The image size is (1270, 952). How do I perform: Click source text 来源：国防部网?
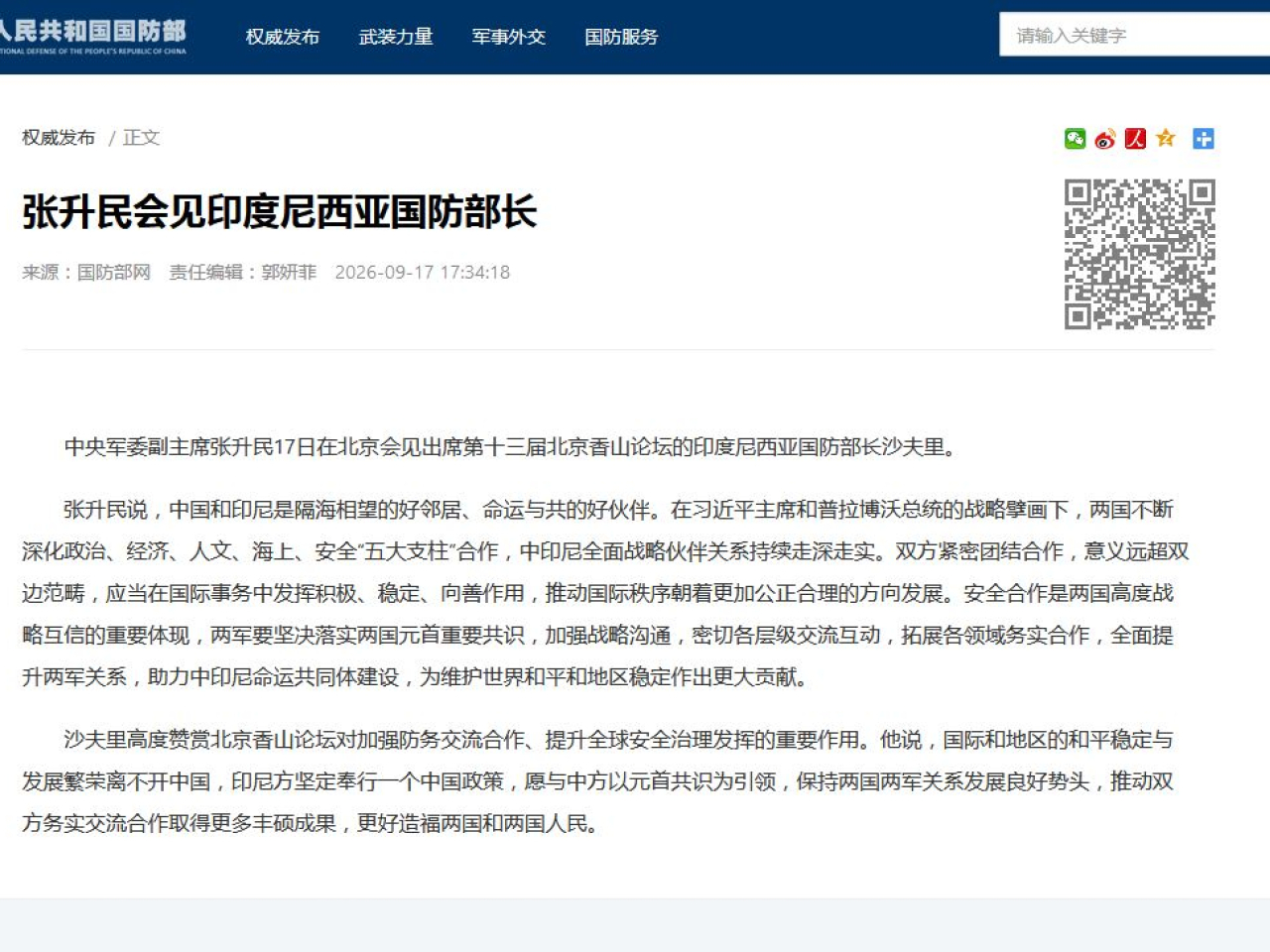pyautogui.click(x=86, y=273)
